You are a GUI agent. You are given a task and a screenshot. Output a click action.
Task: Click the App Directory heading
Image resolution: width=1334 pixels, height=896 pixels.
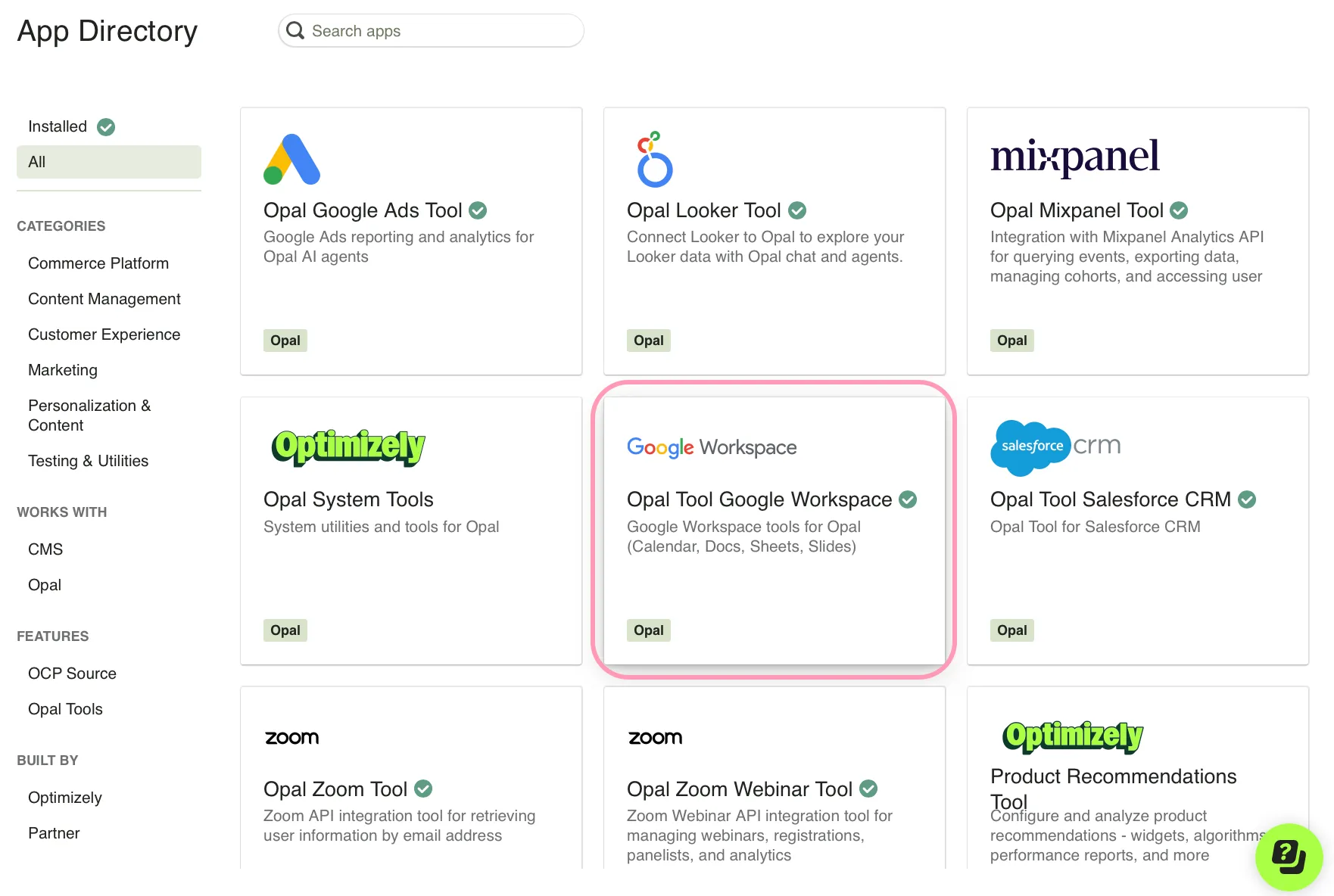click(108, 31)
